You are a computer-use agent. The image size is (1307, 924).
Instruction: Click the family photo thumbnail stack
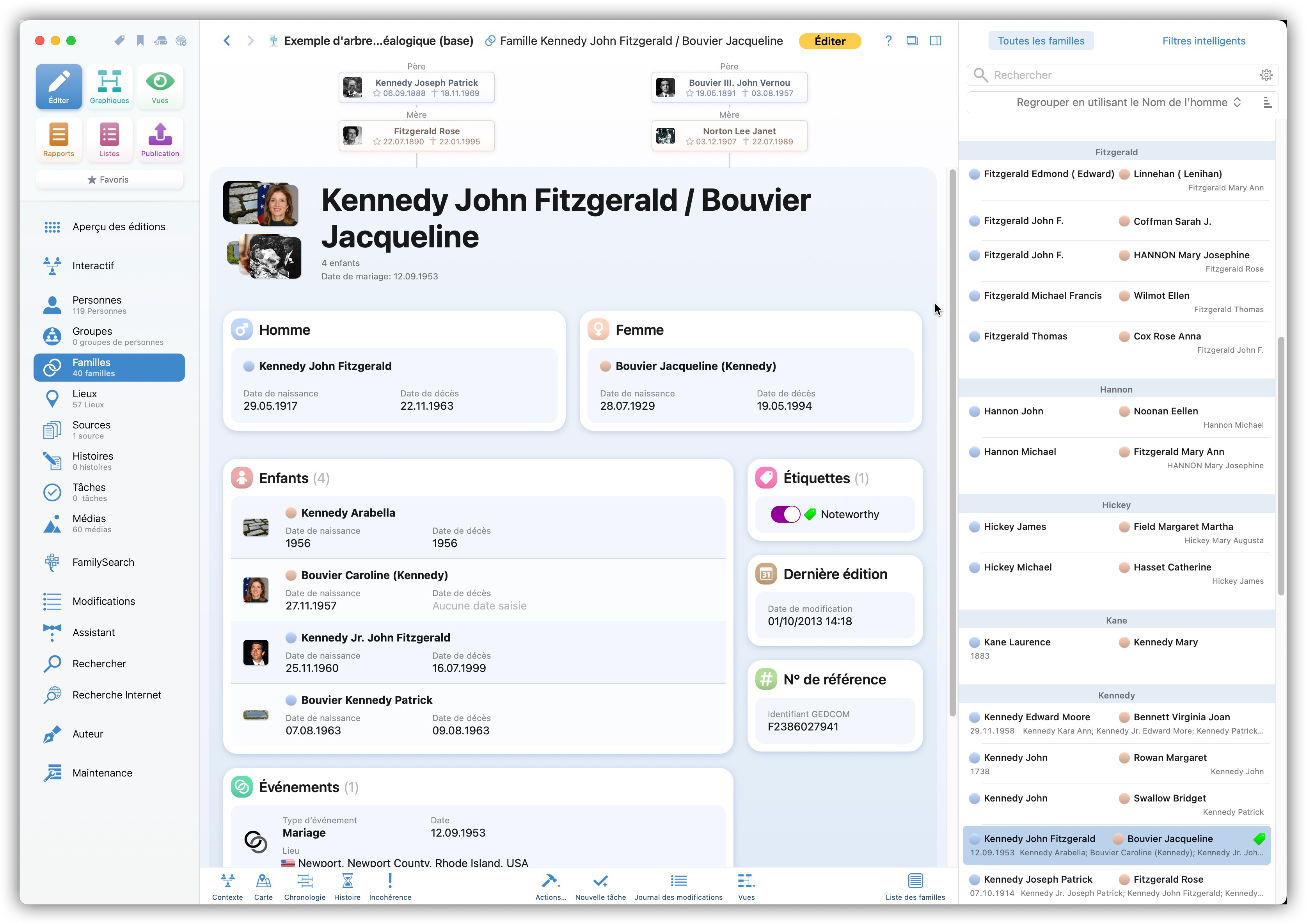click(262, 231)
